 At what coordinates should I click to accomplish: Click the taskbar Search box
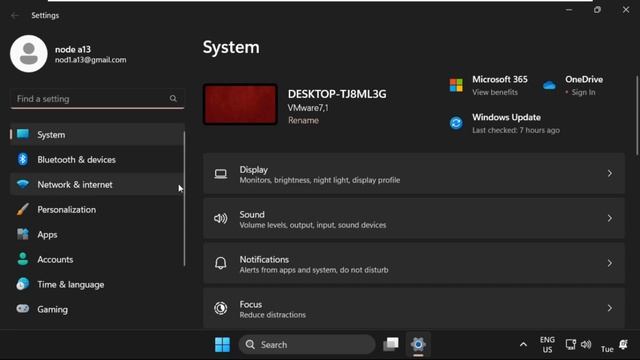coord(307,344)
